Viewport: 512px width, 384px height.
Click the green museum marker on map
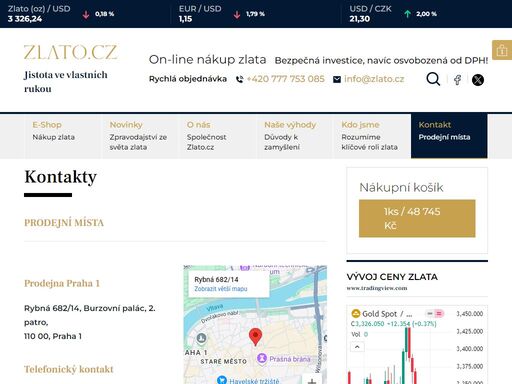point(201,338)
